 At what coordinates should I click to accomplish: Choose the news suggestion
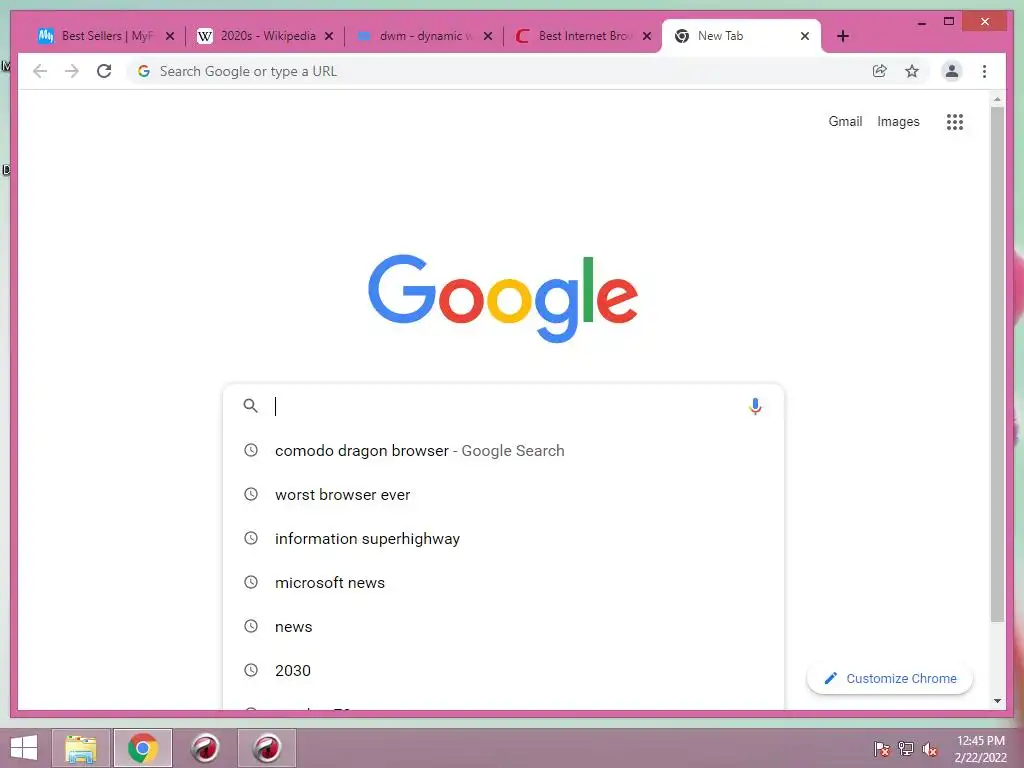[x=503, y=626]
